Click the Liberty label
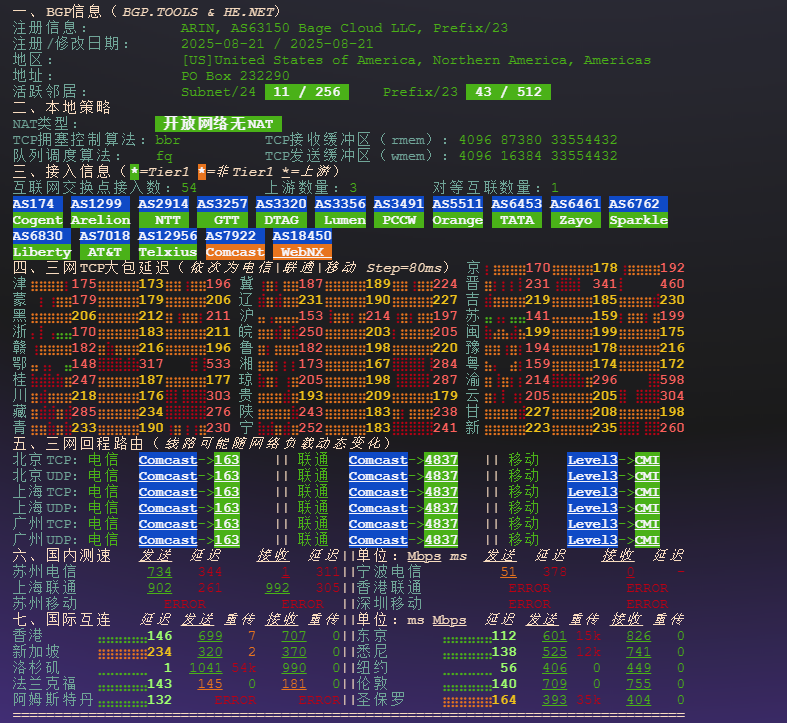Image resolution: width=787 pixels, height=723 pixels. click(x=42, y=252)
